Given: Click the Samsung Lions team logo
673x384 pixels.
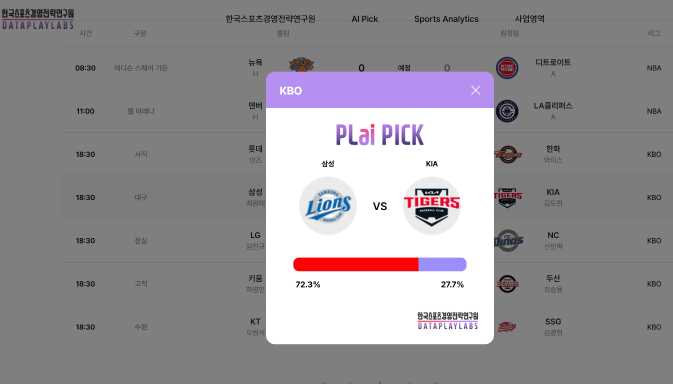Looking at the screenshot, I should (x=328, y=206).
